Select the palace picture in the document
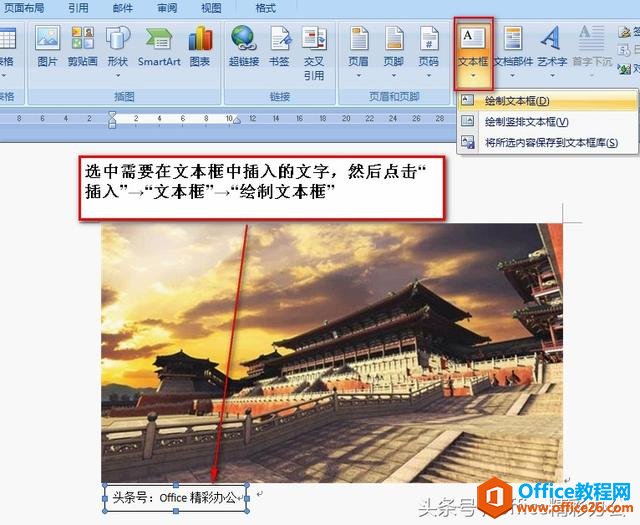640x525 pixels. (332, 353)
